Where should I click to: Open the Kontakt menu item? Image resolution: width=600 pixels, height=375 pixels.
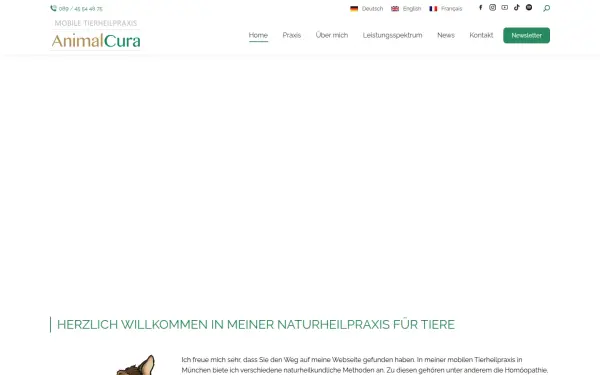click(x=481, y=35)
